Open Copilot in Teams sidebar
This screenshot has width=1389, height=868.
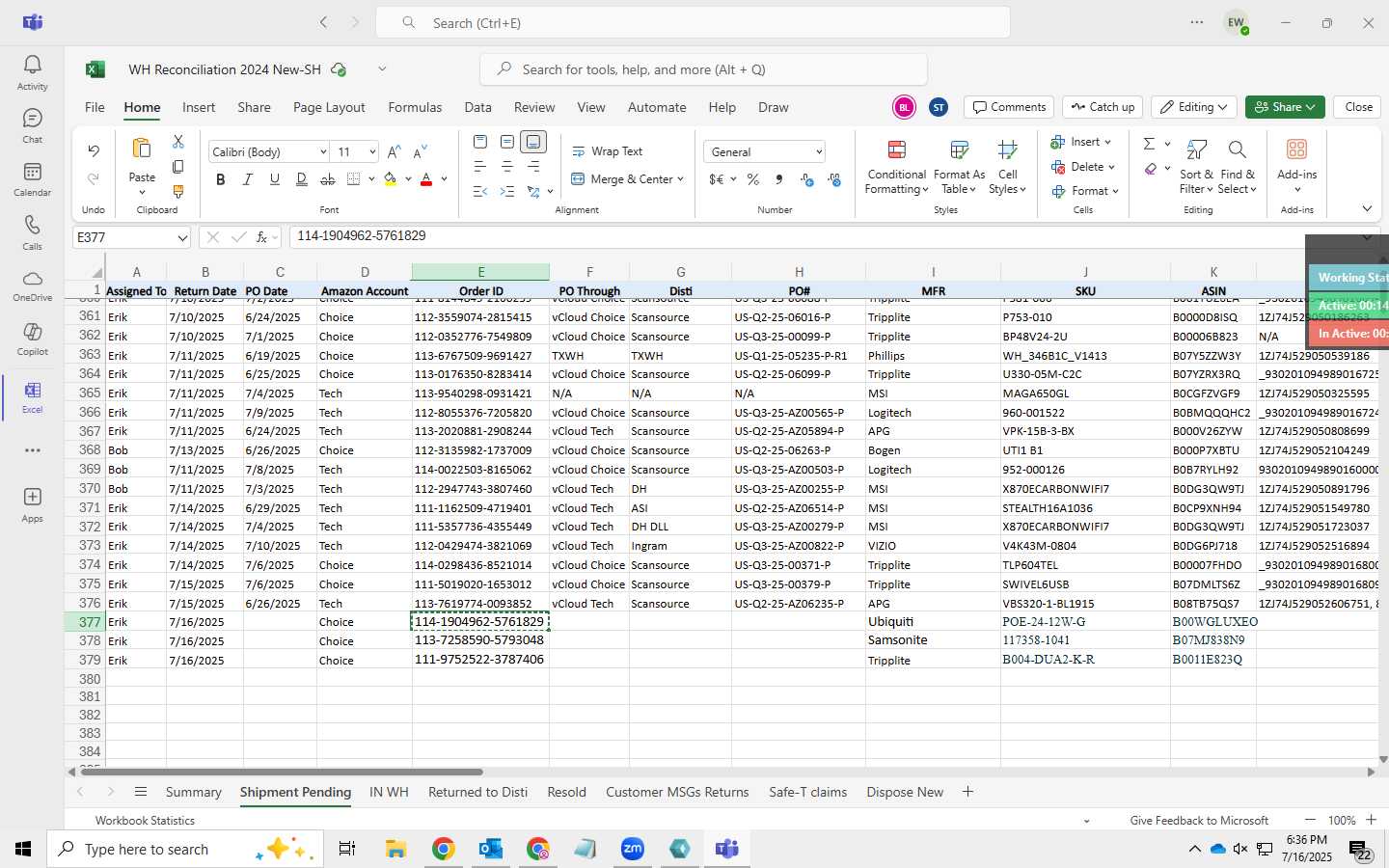click(32, 339)
